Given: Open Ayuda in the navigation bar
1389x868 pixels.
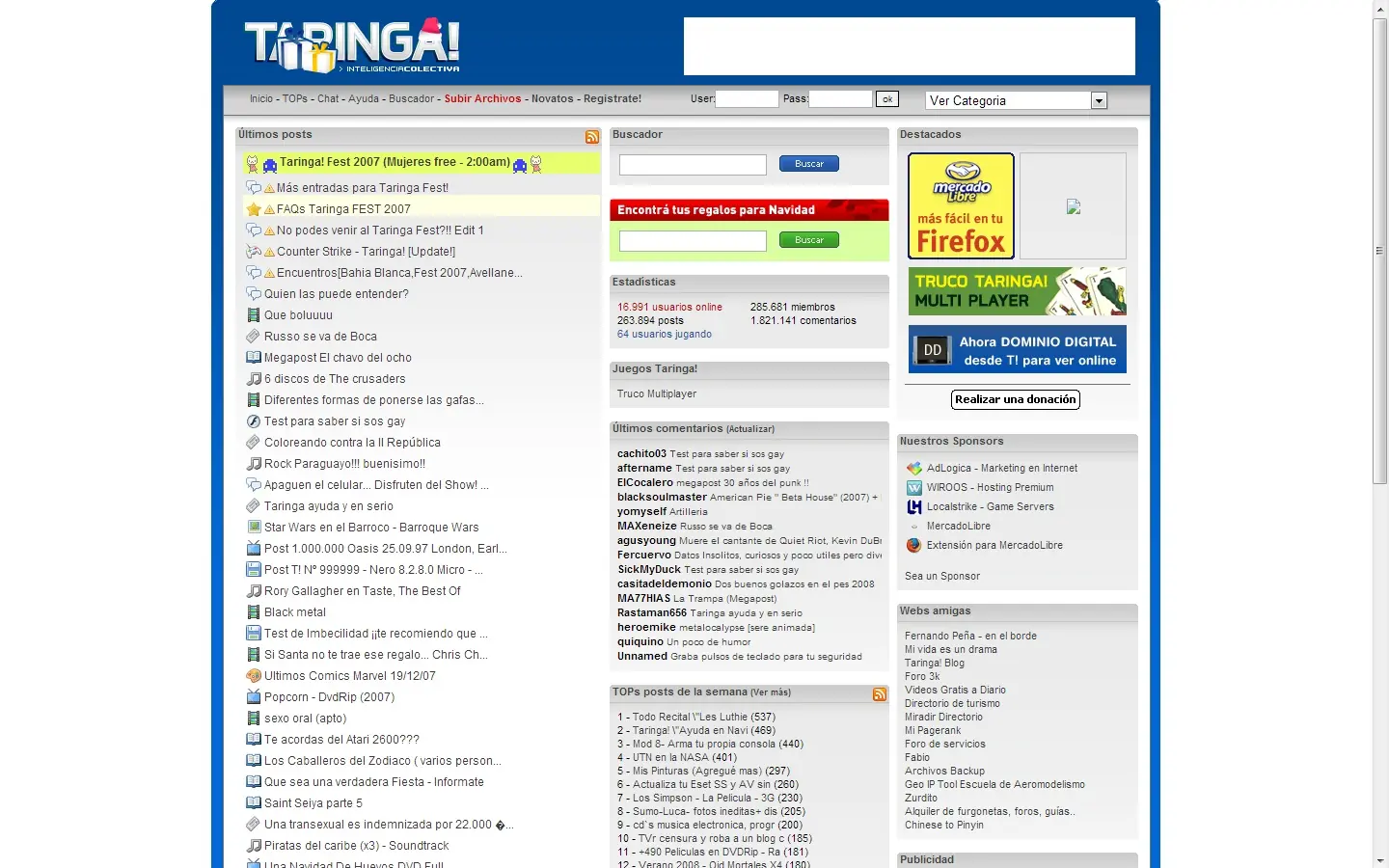Looking at the screenshot, I should coord(364,99).
